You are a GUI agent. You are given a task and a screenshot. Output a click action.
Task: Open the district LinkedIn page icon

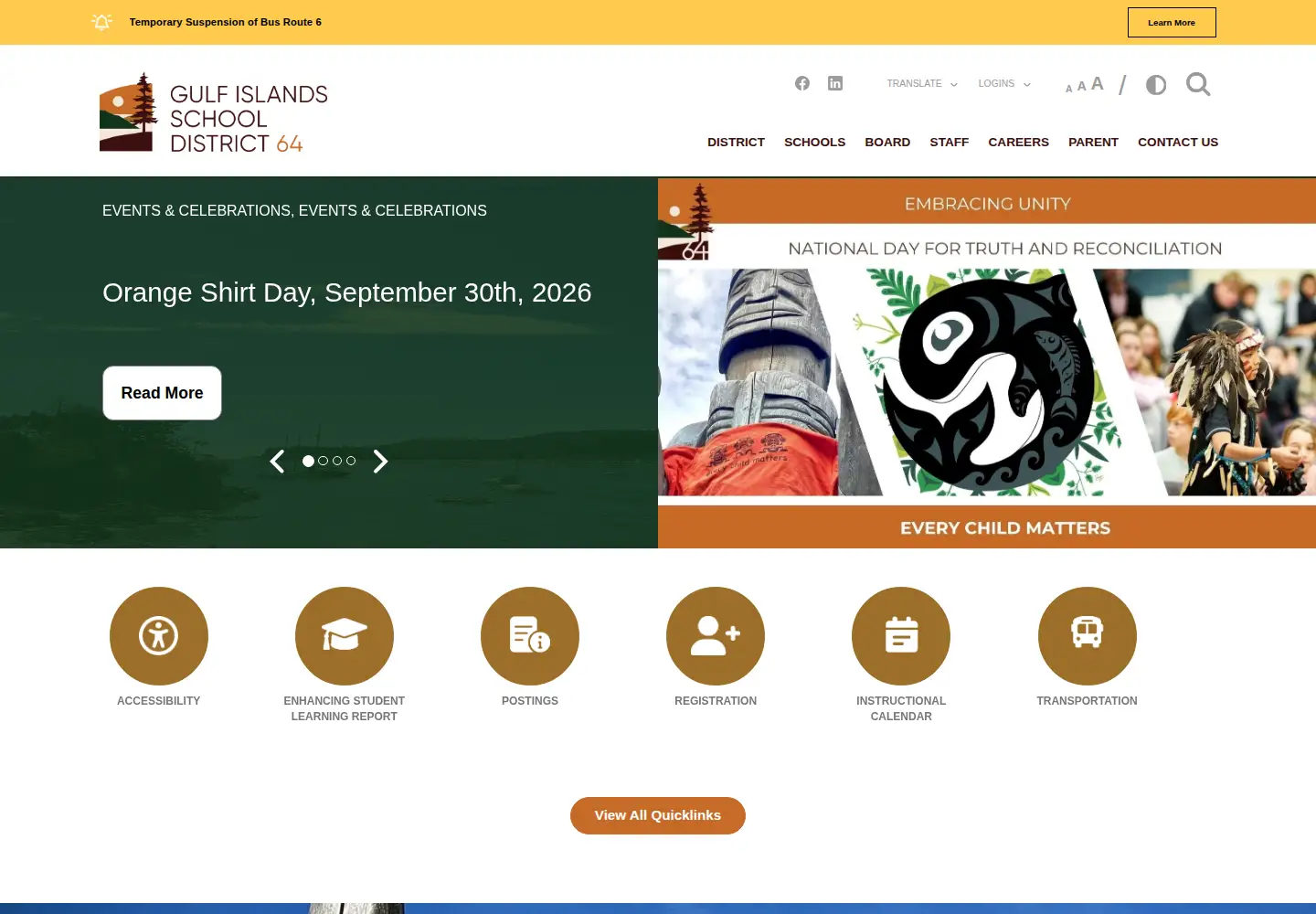point(835,83)
